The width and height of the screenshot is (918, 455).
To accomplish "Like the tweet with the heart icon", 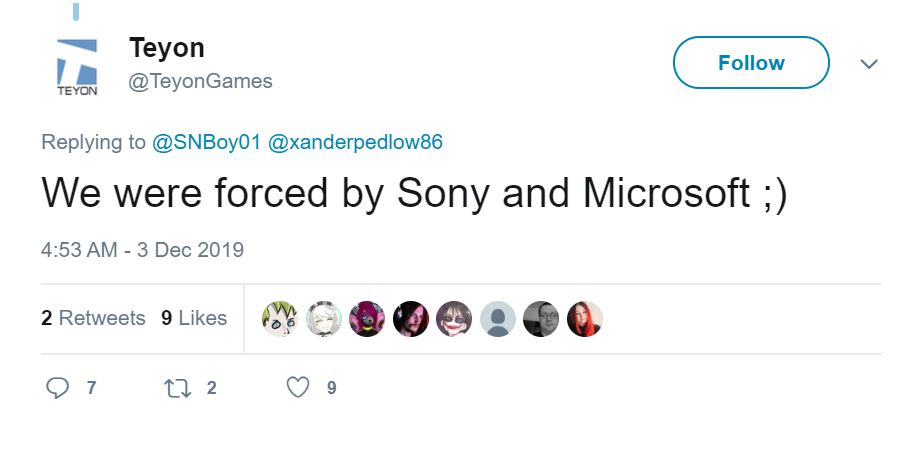I will (x=298, y=387).
